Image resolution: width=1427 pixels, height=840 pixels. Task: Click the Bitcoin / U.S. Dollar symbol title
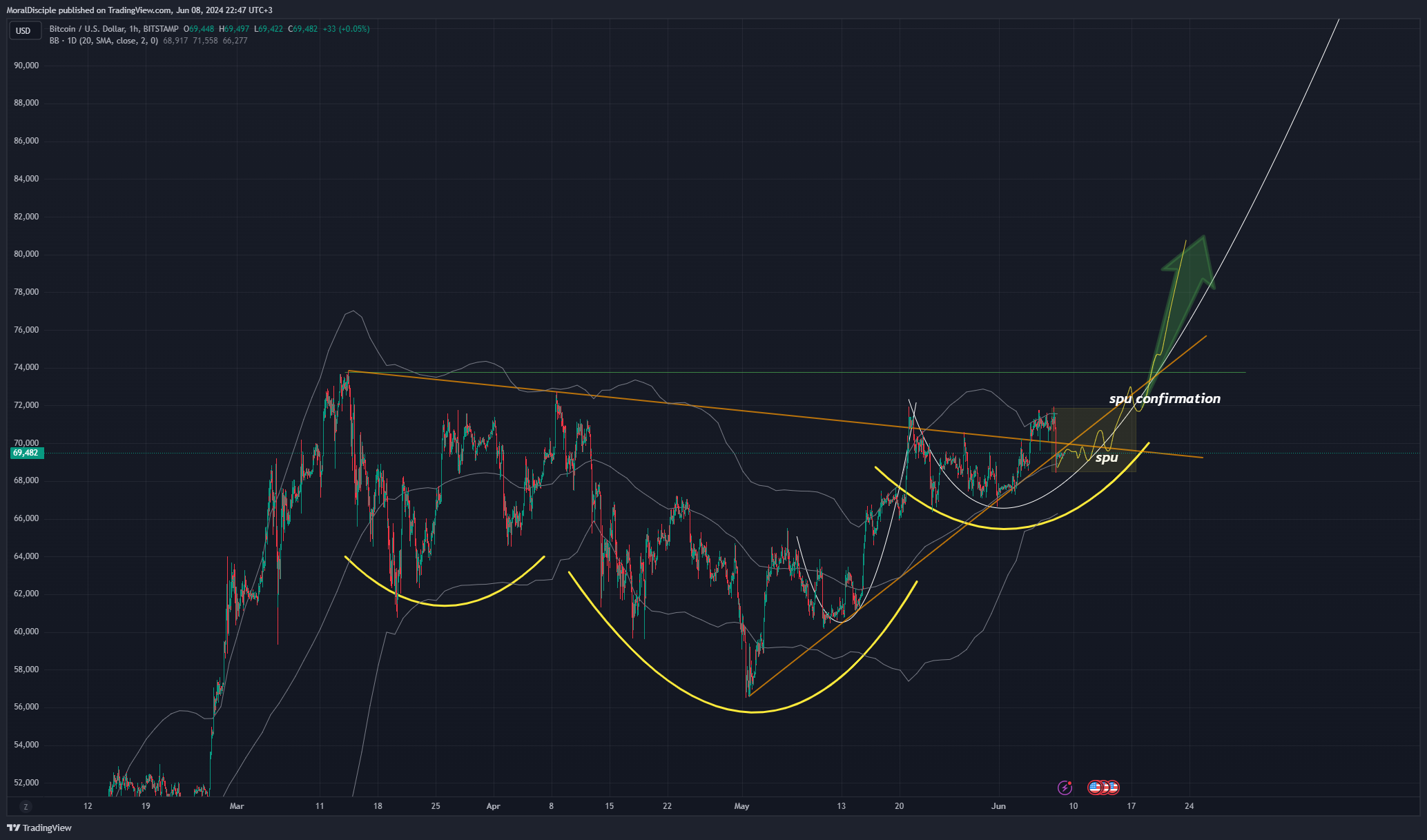pos(114,29)
